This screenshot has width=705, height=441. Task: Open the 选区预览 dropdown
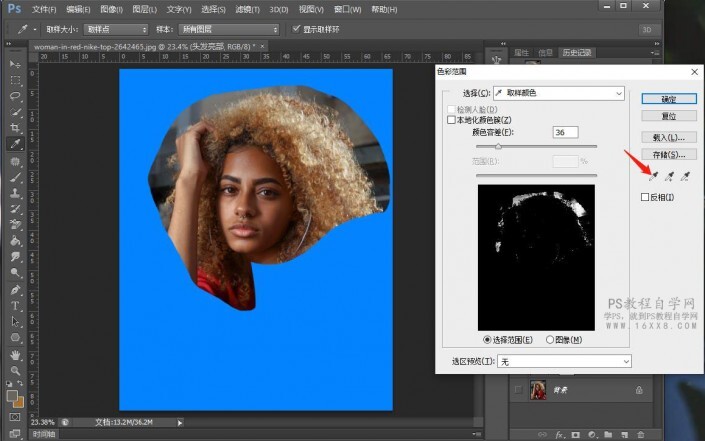click(x=564, y=360)
